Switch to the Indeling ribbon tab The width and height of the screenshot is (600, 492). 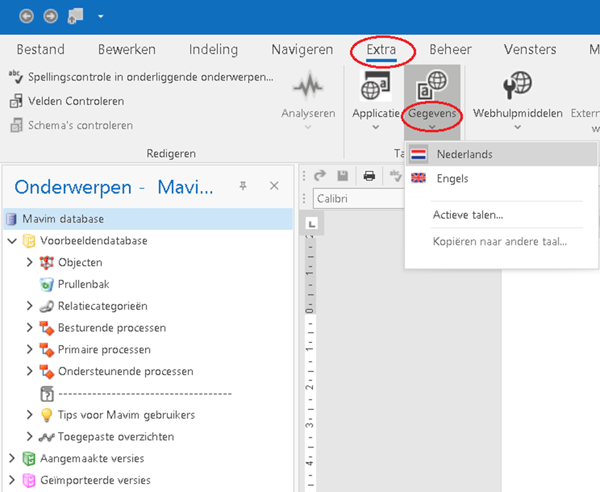(x=213, y=50)
